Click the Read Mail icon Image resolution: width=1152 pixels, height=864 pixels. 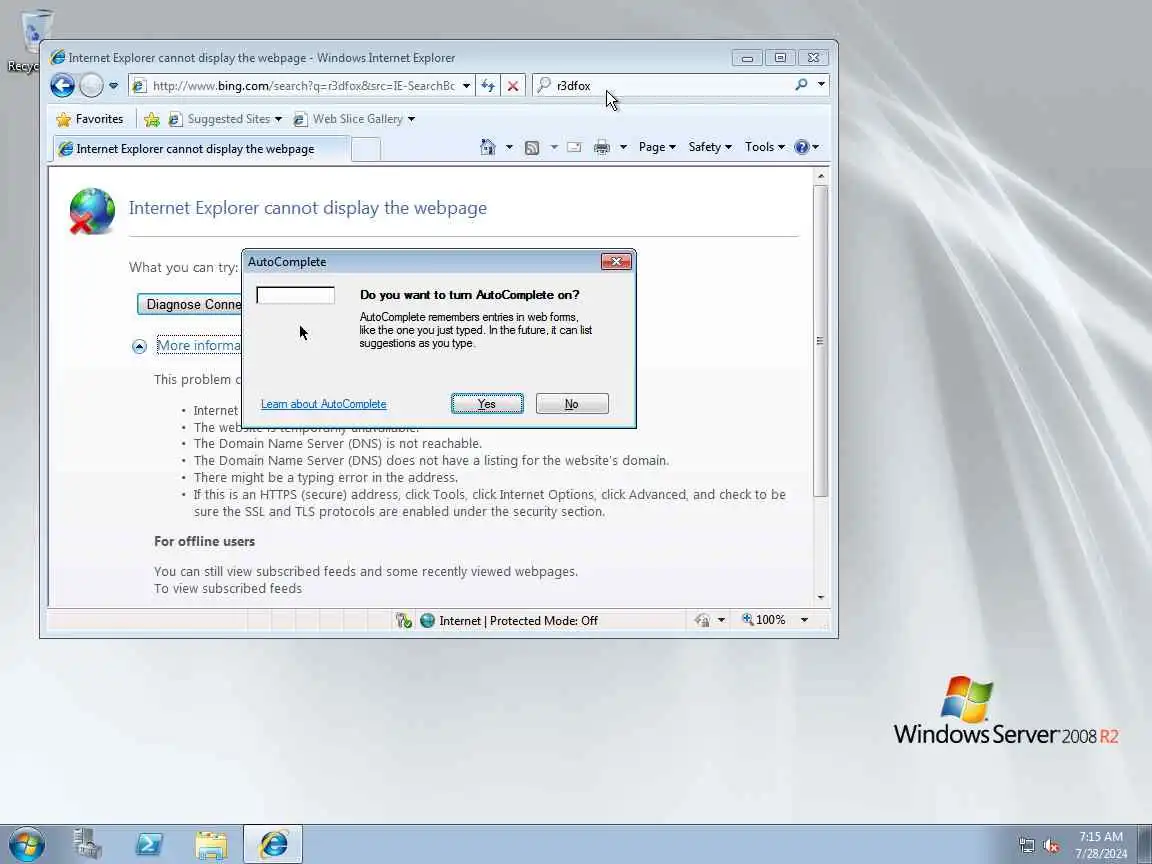575,148
